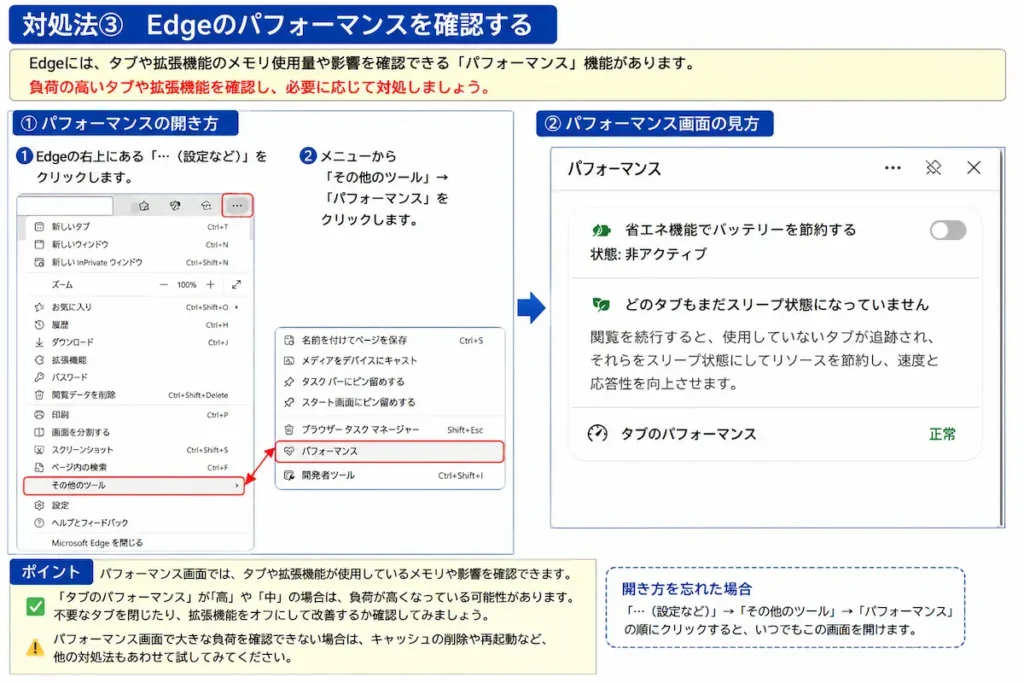Click the スクリーンショット screenshot icon

coord(39,450)
